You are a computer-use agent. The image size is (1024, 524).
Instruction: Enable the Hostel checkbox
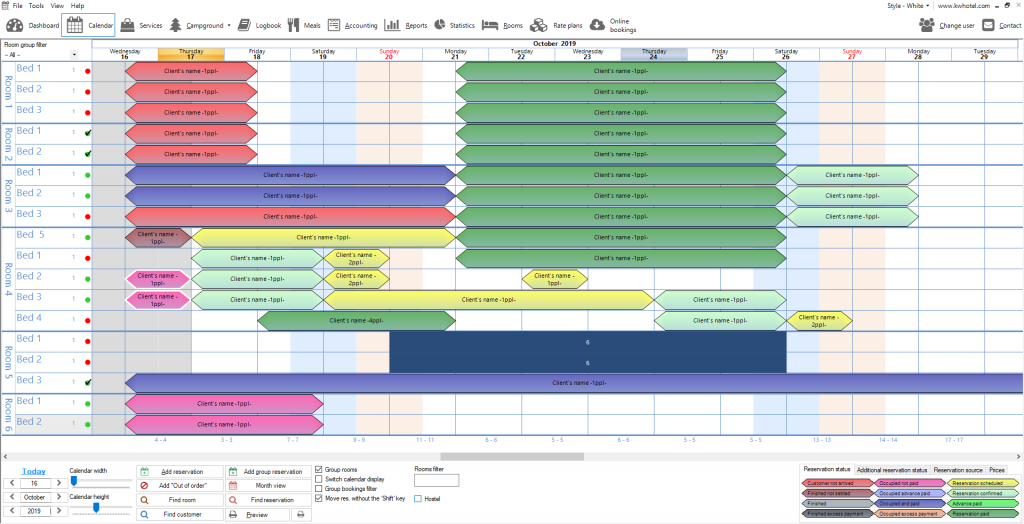pyautogui.click(x=418, y=499)
